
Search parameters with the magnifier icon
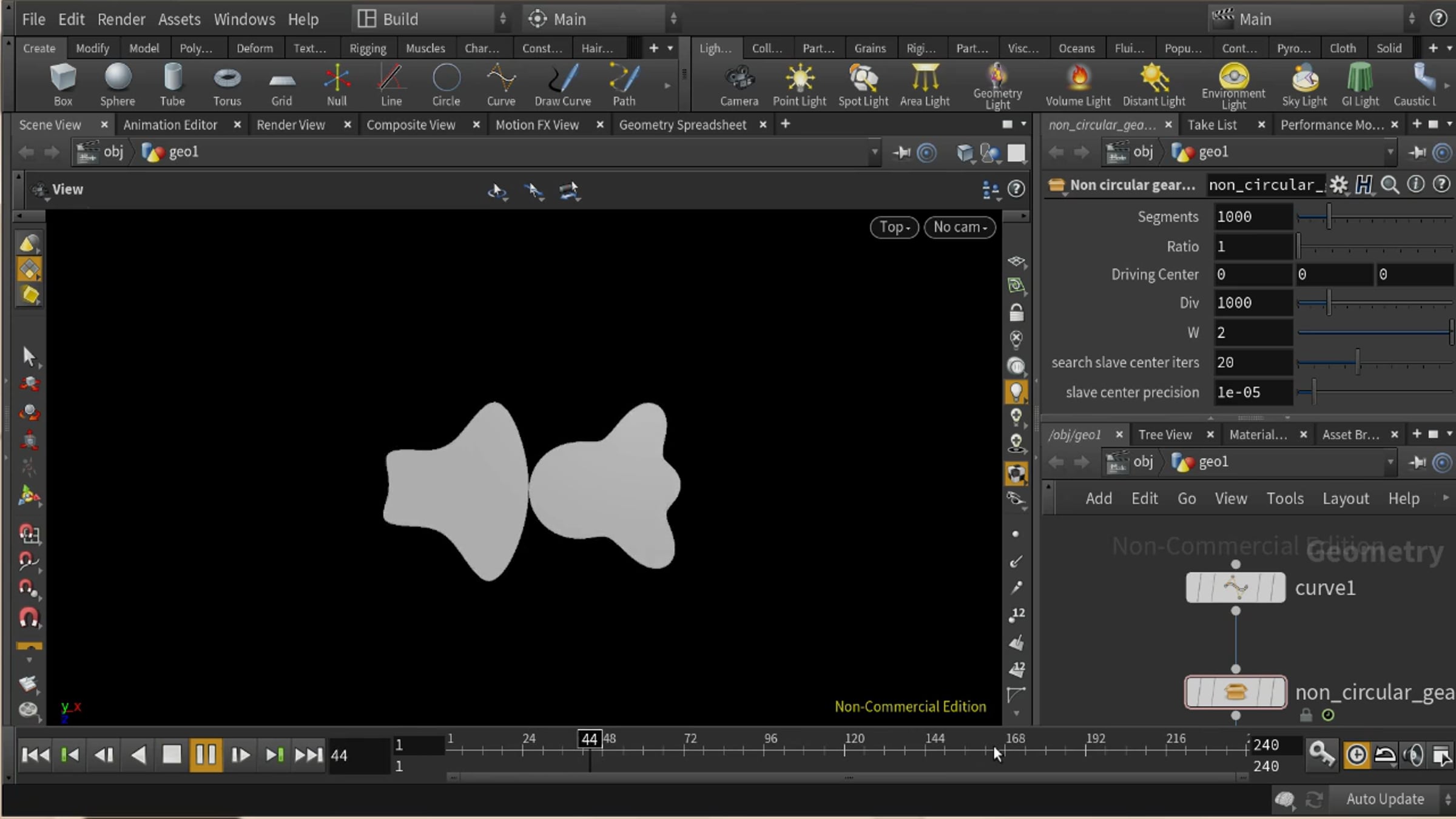[x=1390, y=184]
